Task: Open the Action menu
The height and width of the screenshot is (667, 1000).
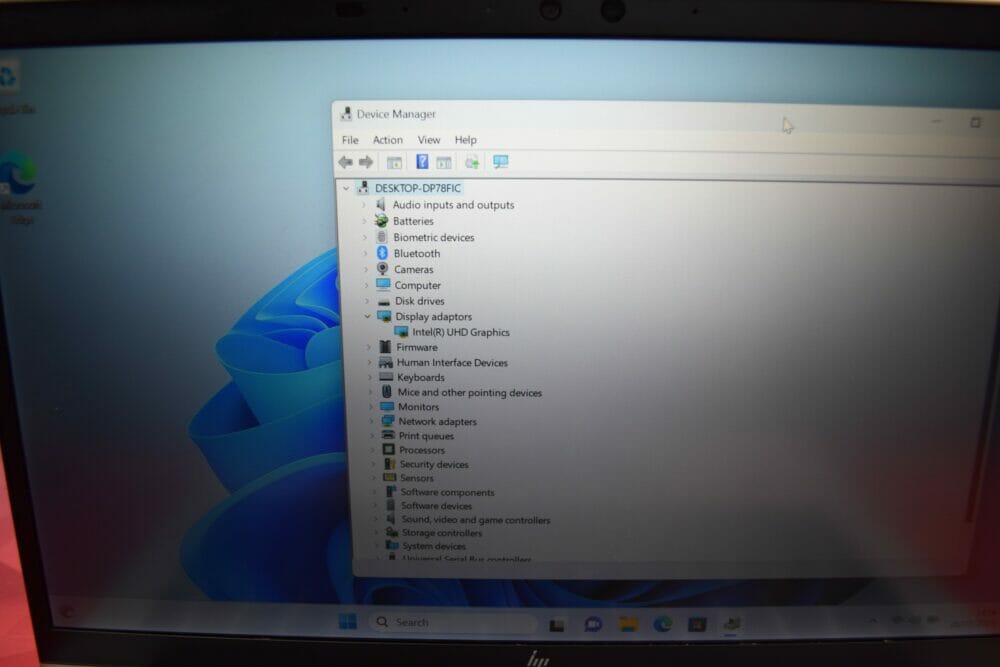Action: 388,140
